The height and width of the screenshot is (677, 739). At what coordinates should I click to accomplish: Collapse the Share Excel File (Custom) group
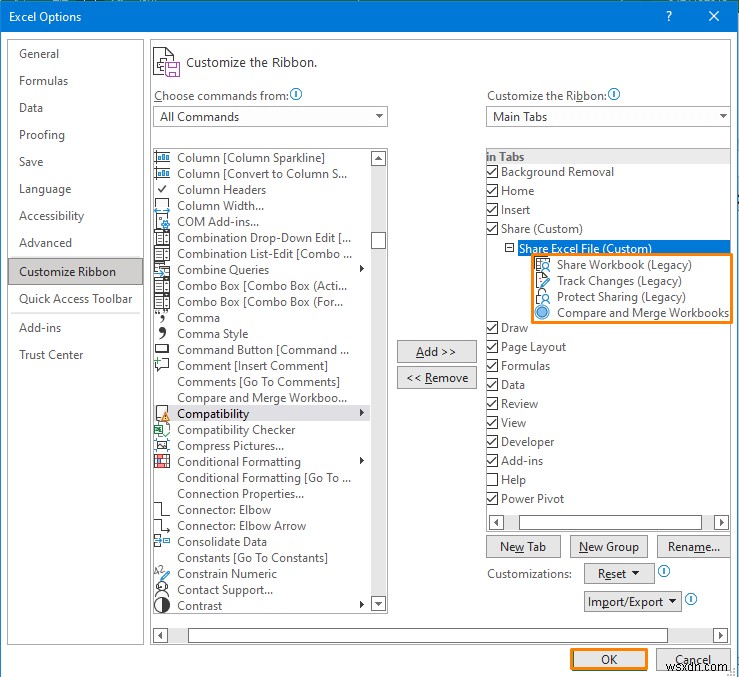click(x=509, y=248)
